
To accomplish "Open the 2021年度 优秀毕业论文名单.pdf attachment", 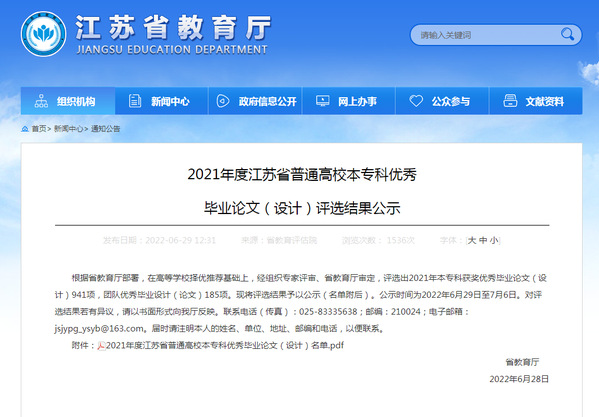I will point(225,346).
